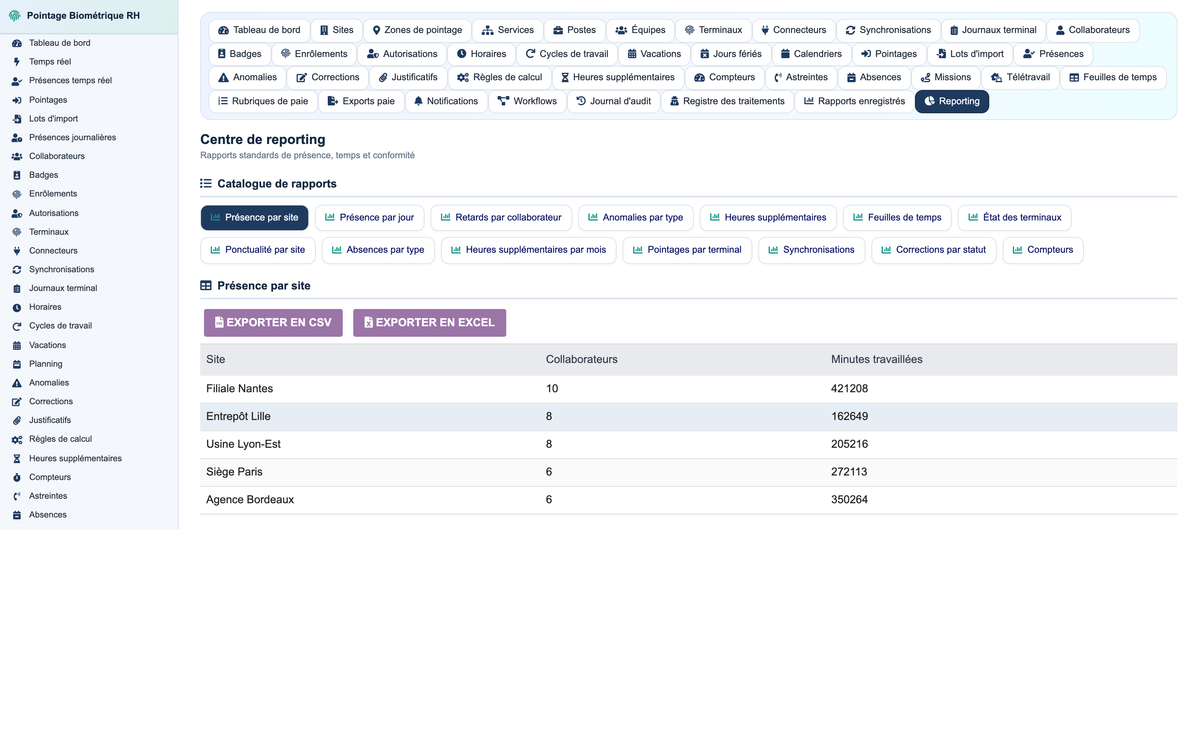Click the building icon on the Sites tab
1200x750 pixels.
324,30
